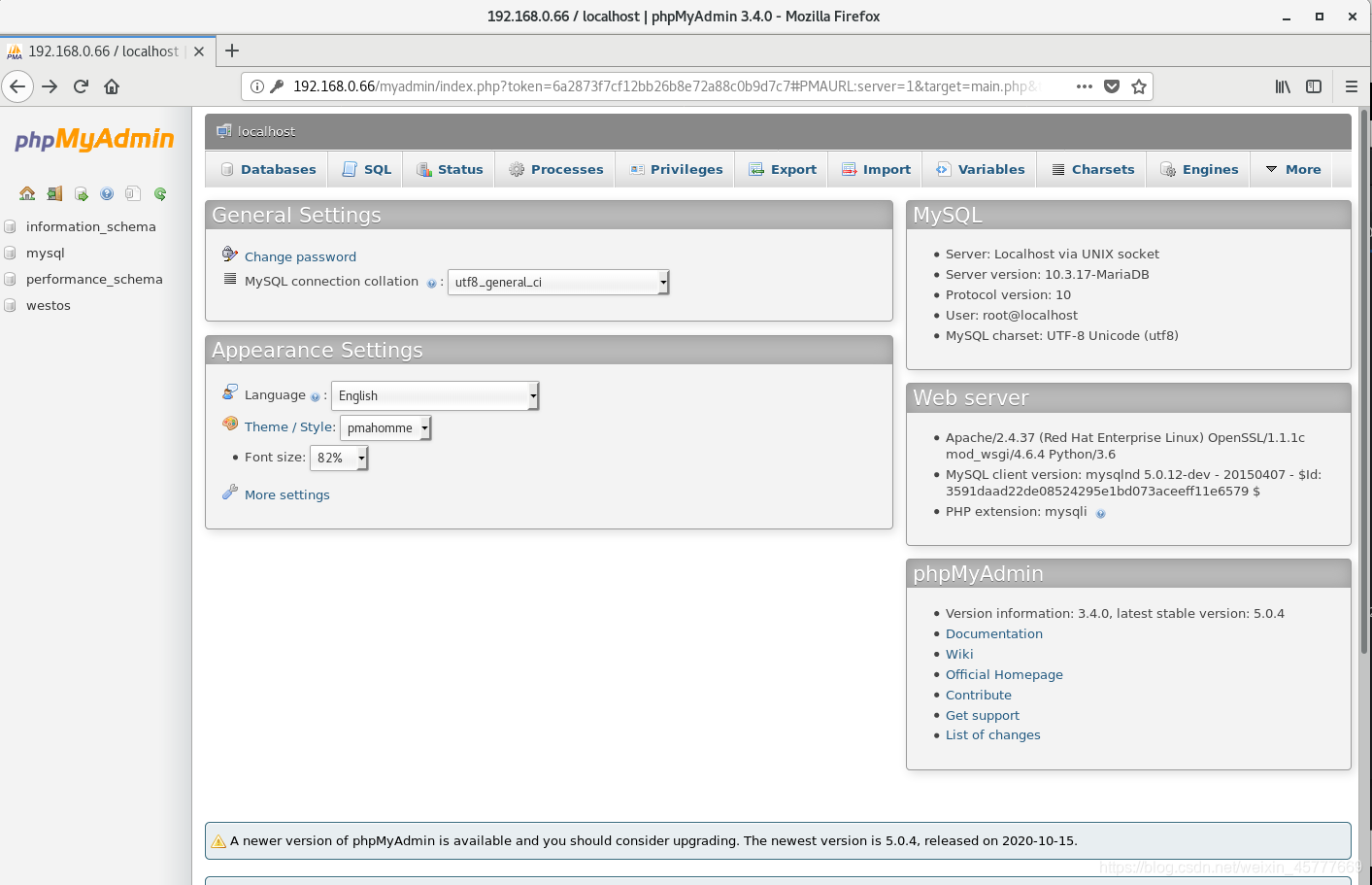This screenshot has height=885, width=1372.
Task: Open the SQL tab
Action: point(367,169)
